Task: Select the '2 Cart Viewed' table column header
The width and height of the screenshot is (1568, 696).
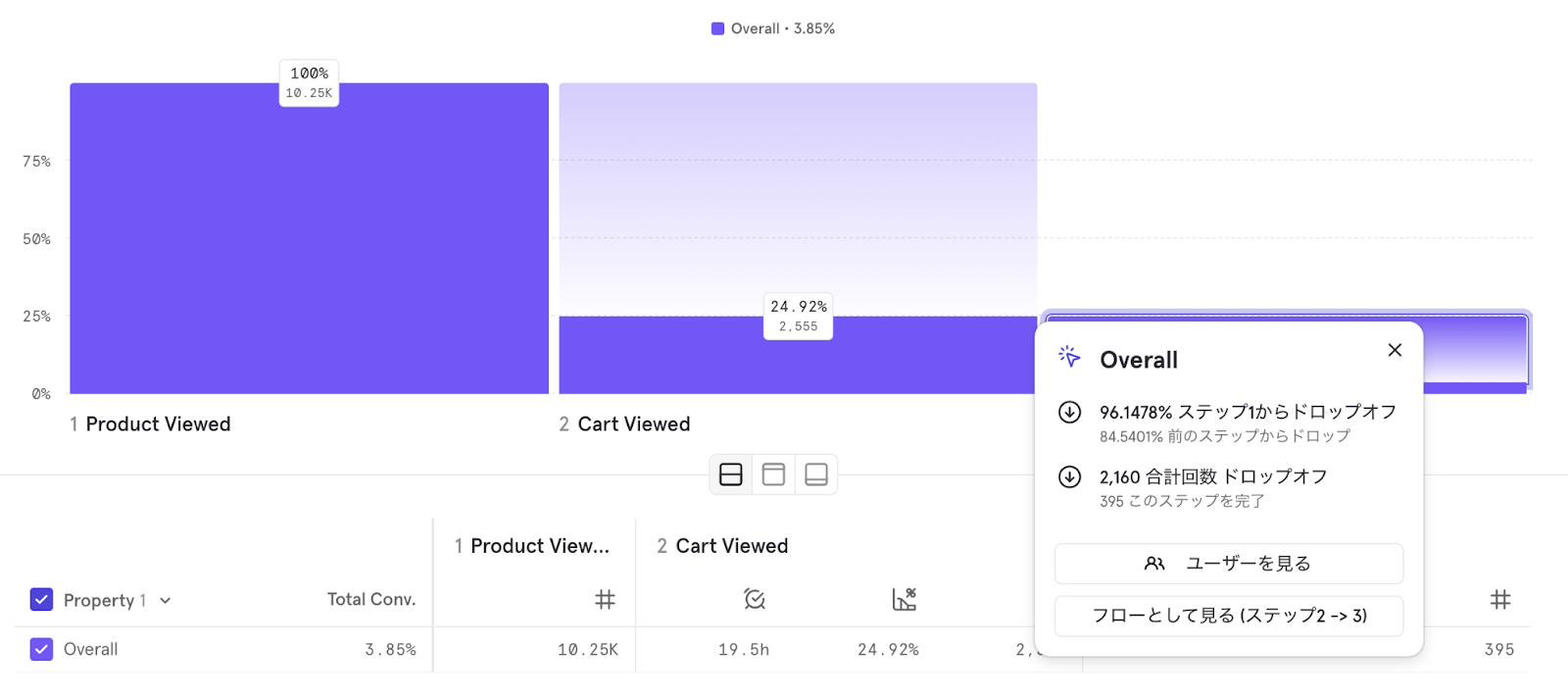Action: point(722,546)
